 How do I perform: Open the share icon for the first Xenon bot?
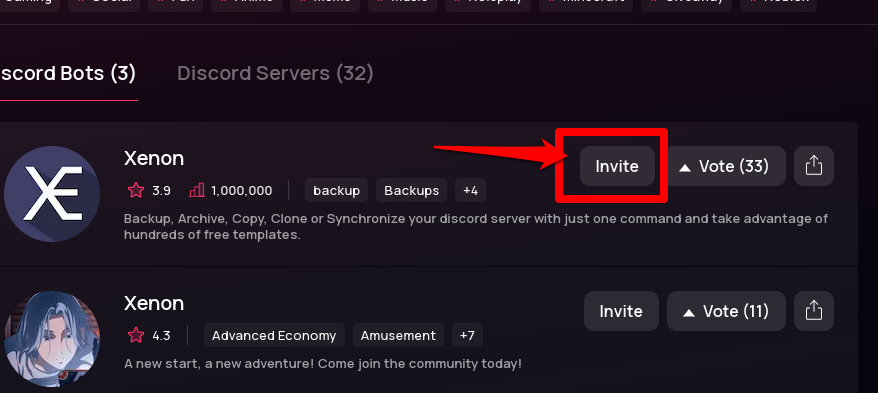(814, 166)
